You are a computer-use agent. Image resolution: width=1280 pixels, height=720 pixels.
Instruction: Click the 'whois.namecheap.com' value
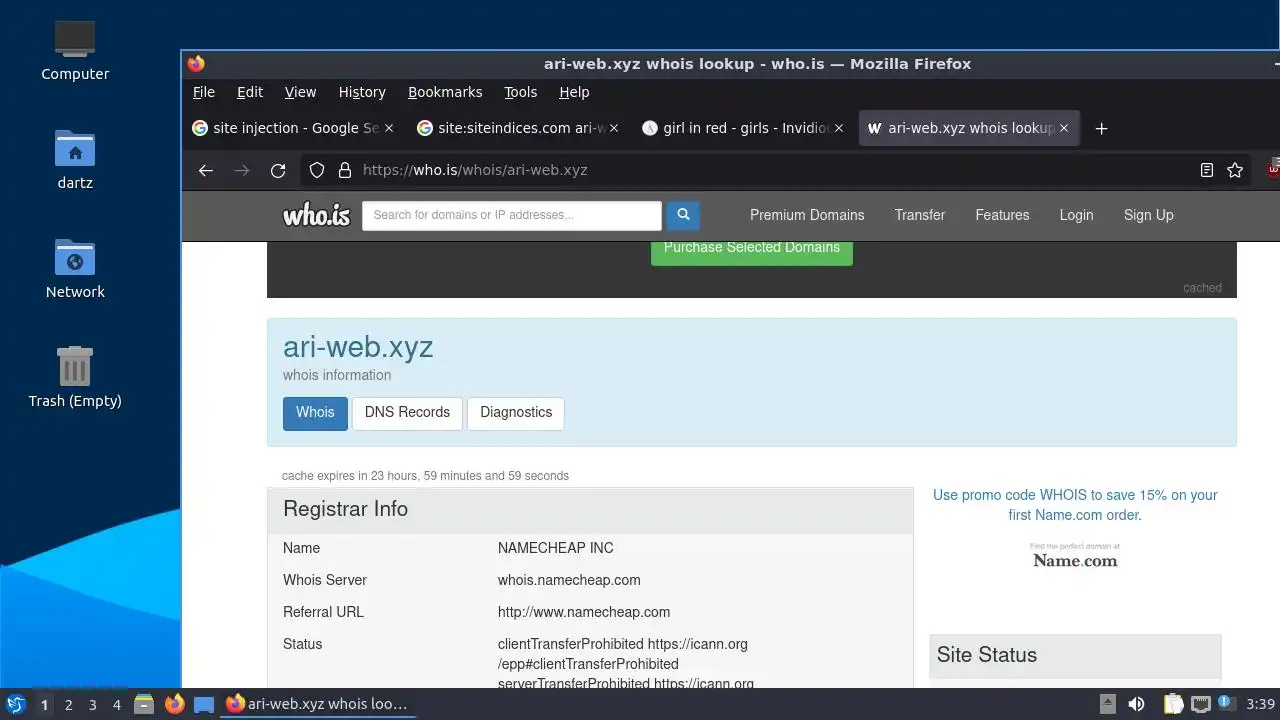click(x=569, y=580)
